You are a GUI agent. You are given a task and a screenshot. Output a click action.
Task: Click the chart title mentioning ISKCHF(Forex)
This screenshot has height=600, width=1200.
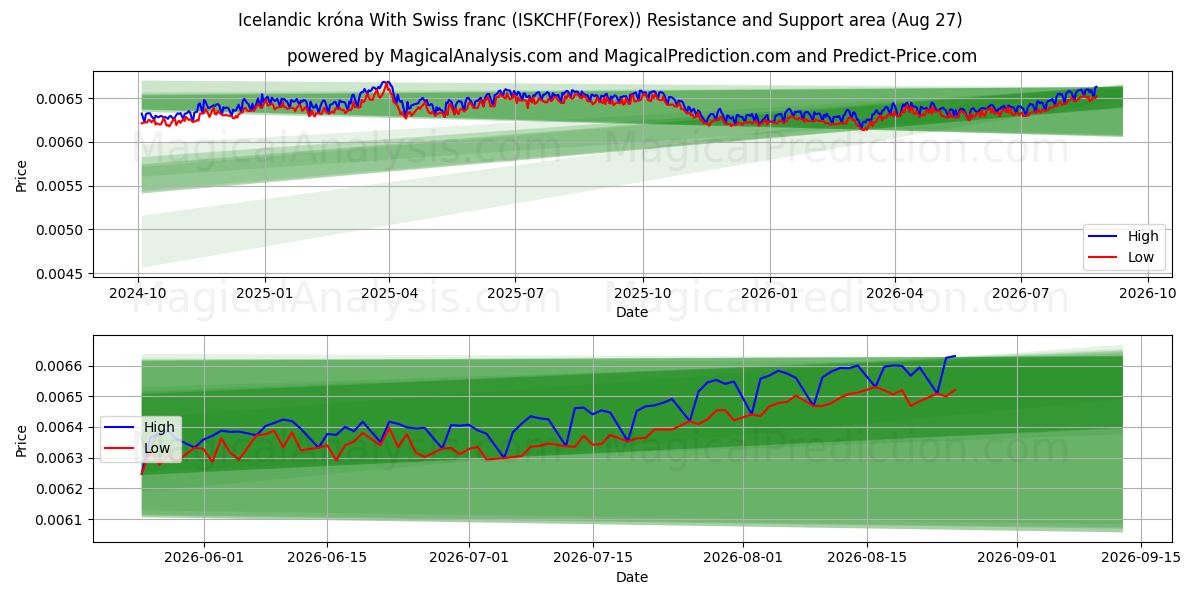(x=600, y=20)
